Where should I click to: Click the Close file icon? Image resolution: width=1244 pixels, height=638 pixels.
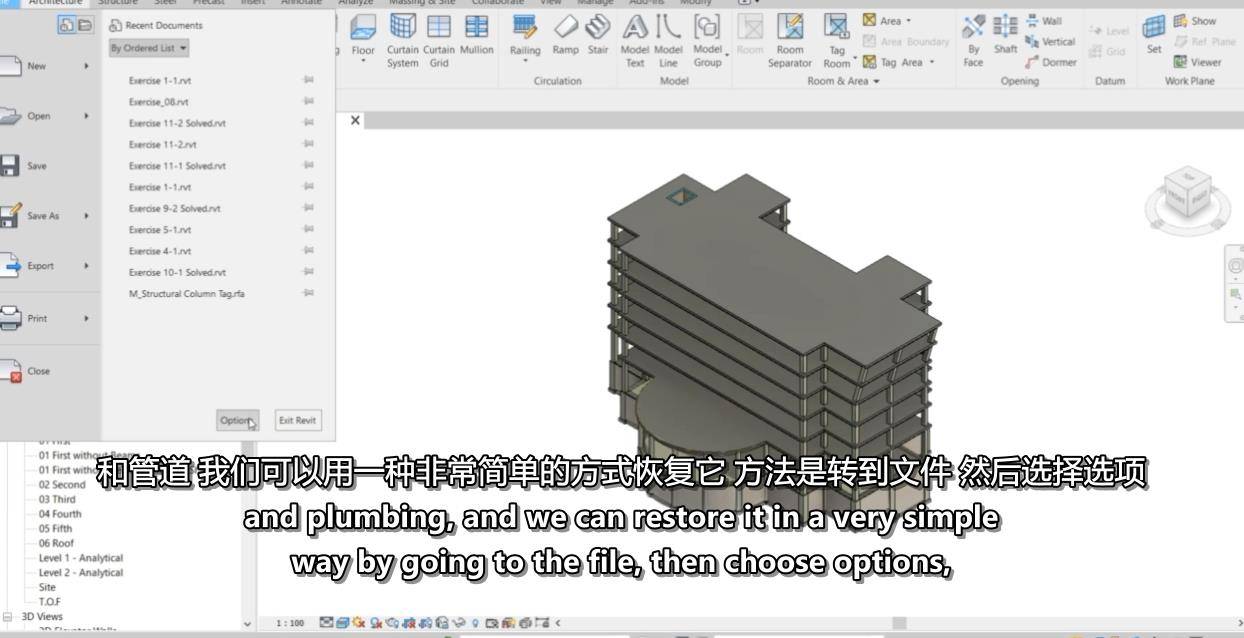10,372
